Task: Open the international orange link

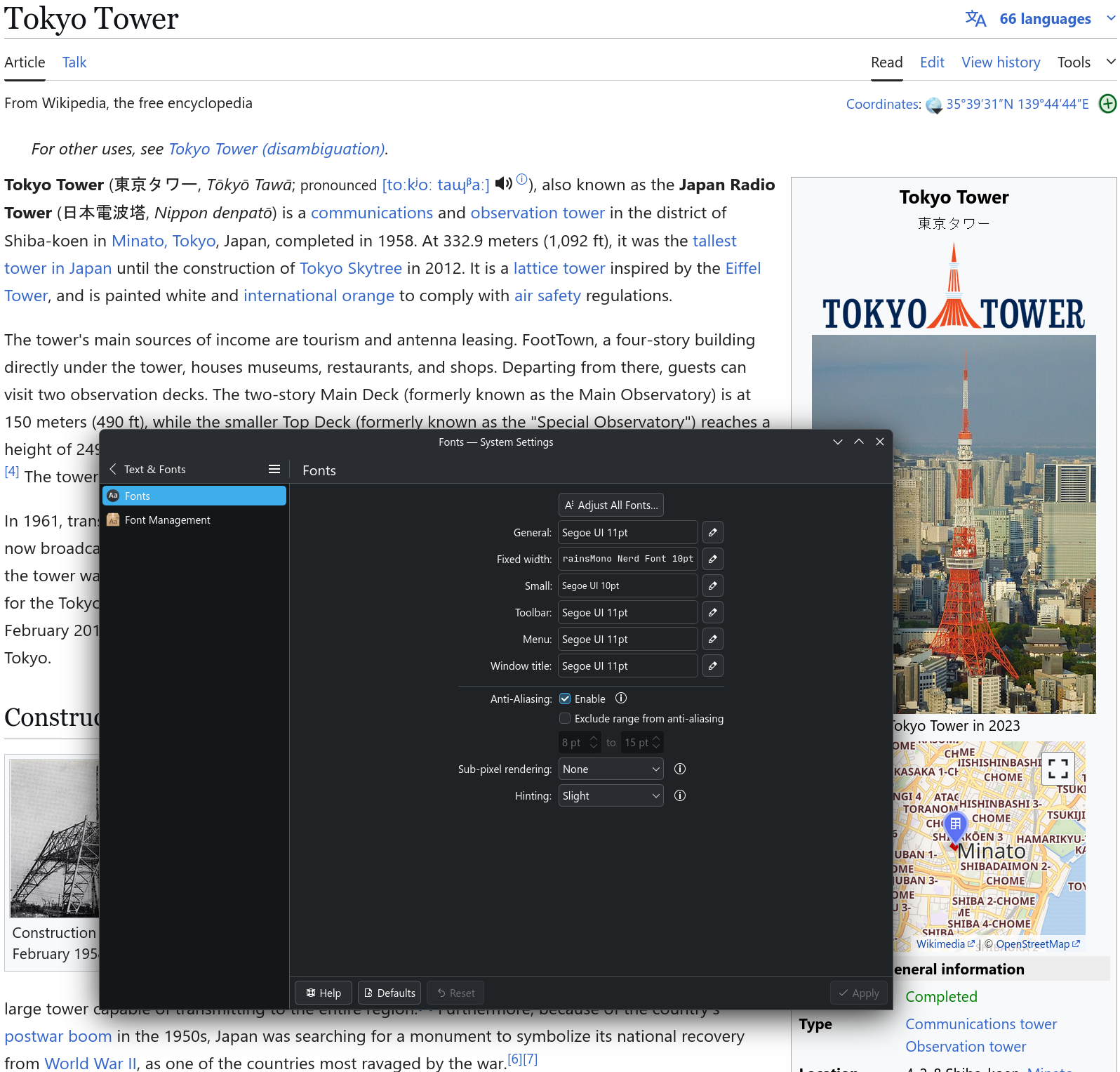Action: pos(319,296)
